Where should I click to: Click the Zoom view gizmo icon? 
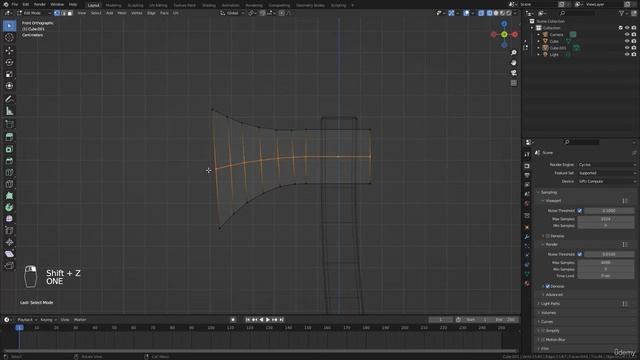tap(513, 53)
